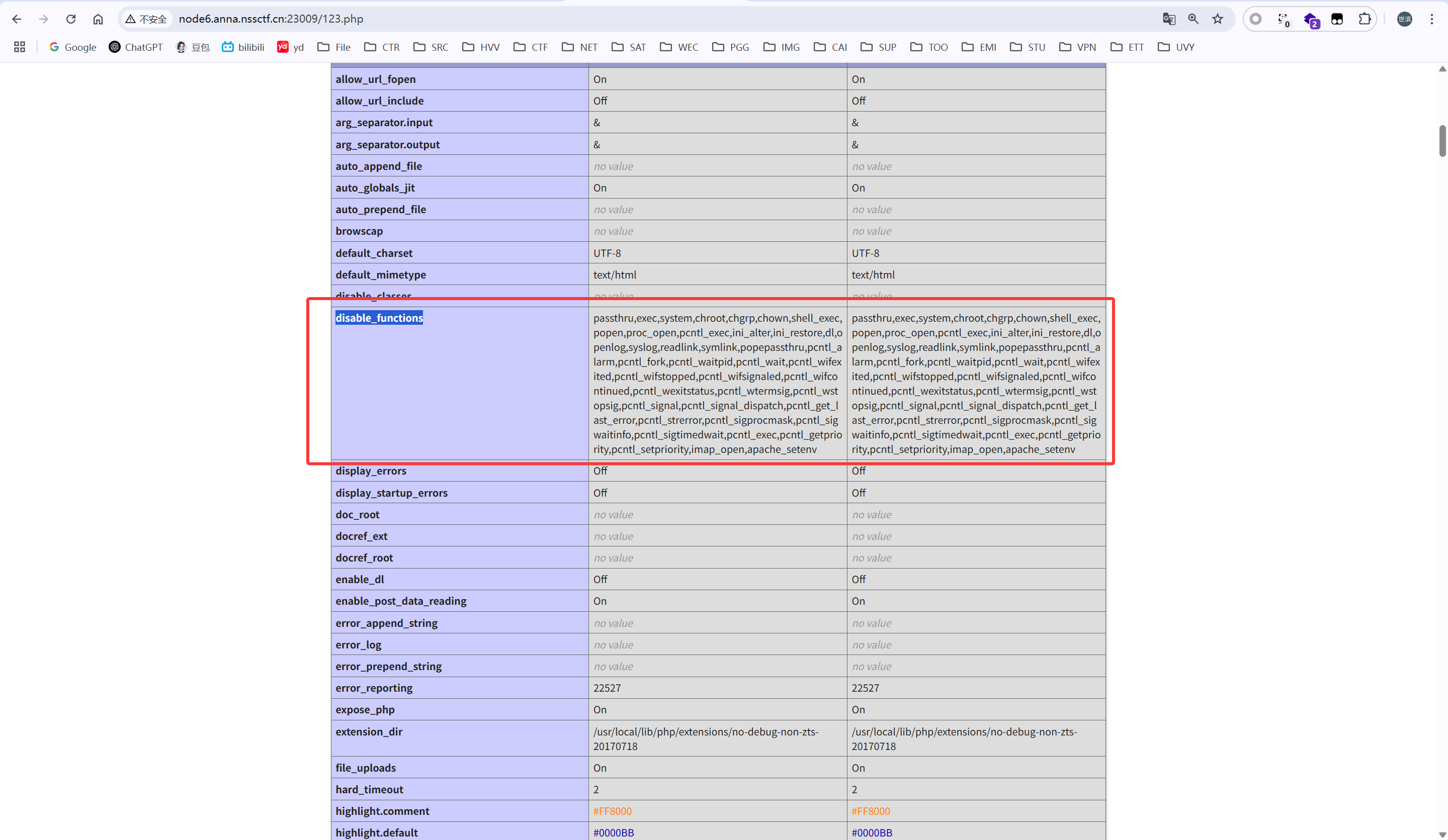Open the apps grid in bookmarks bar
1448x840 pixels.
click(x=20, y=47)
